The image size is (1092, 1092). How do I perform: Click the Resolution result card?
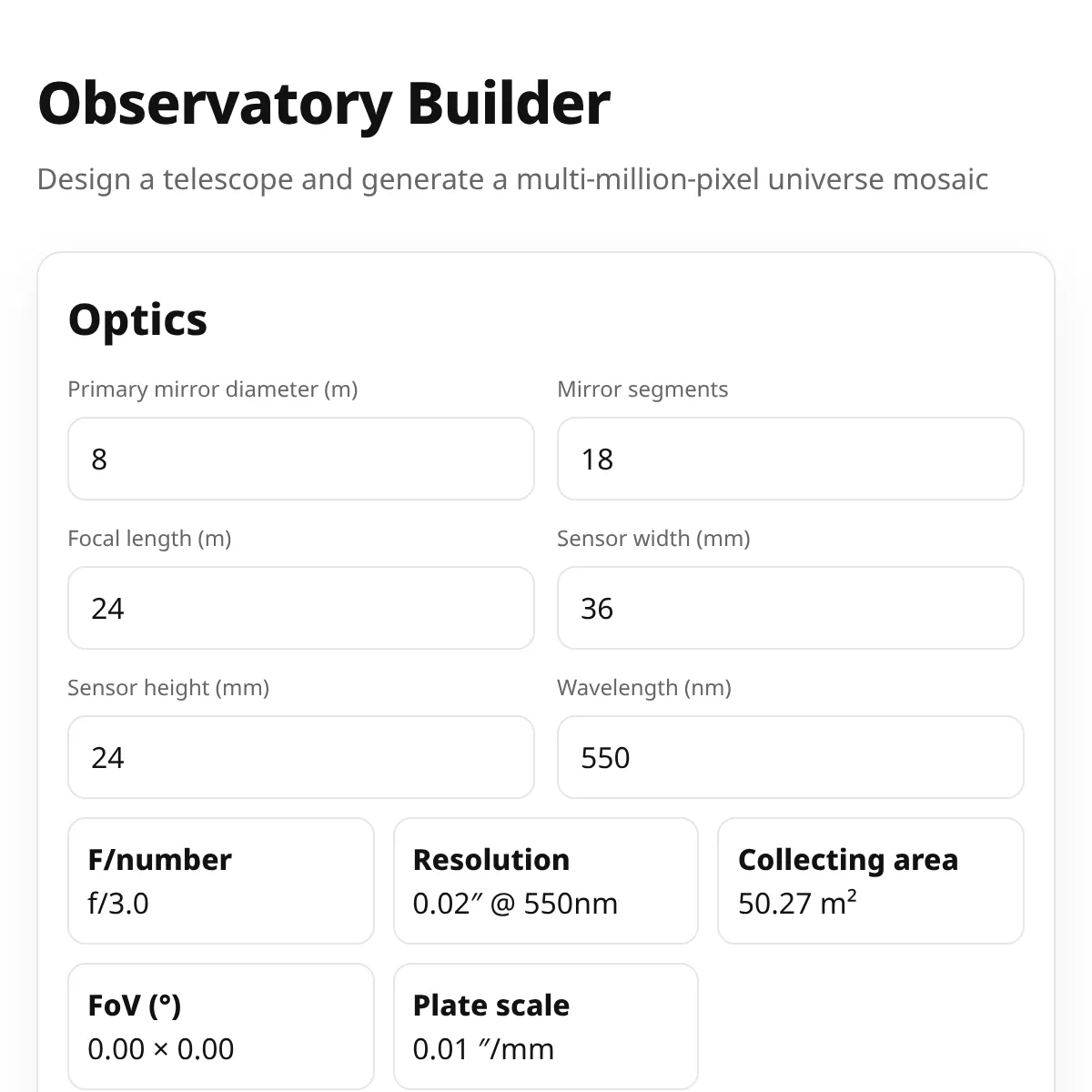tap(546, 881)
